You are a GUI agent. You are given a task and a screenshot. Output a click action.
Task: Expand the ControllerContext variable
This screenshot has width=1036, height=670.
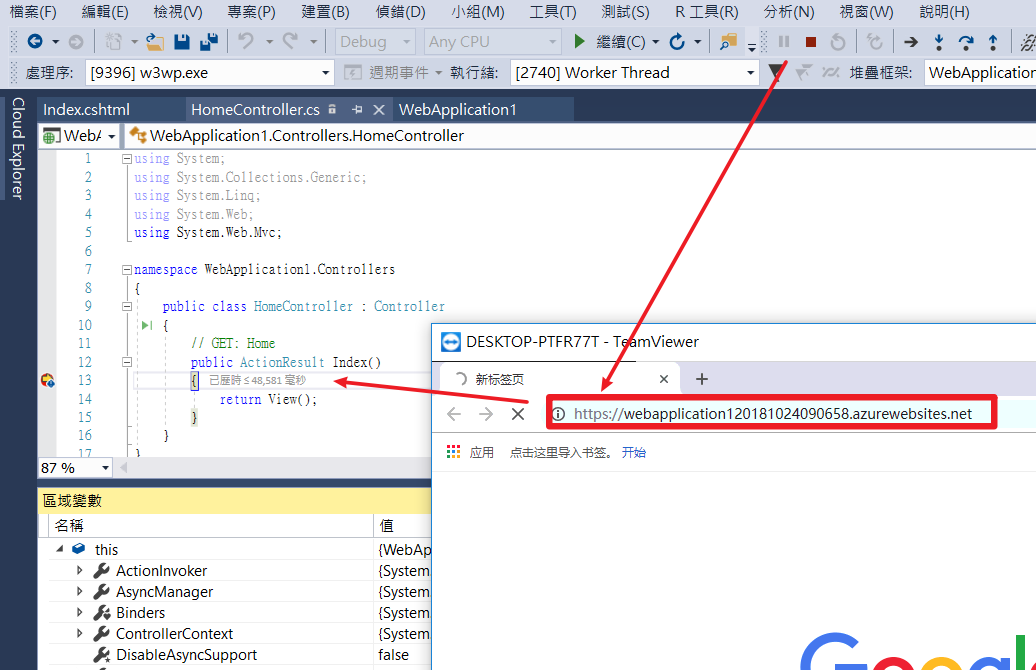coord(80,634)
